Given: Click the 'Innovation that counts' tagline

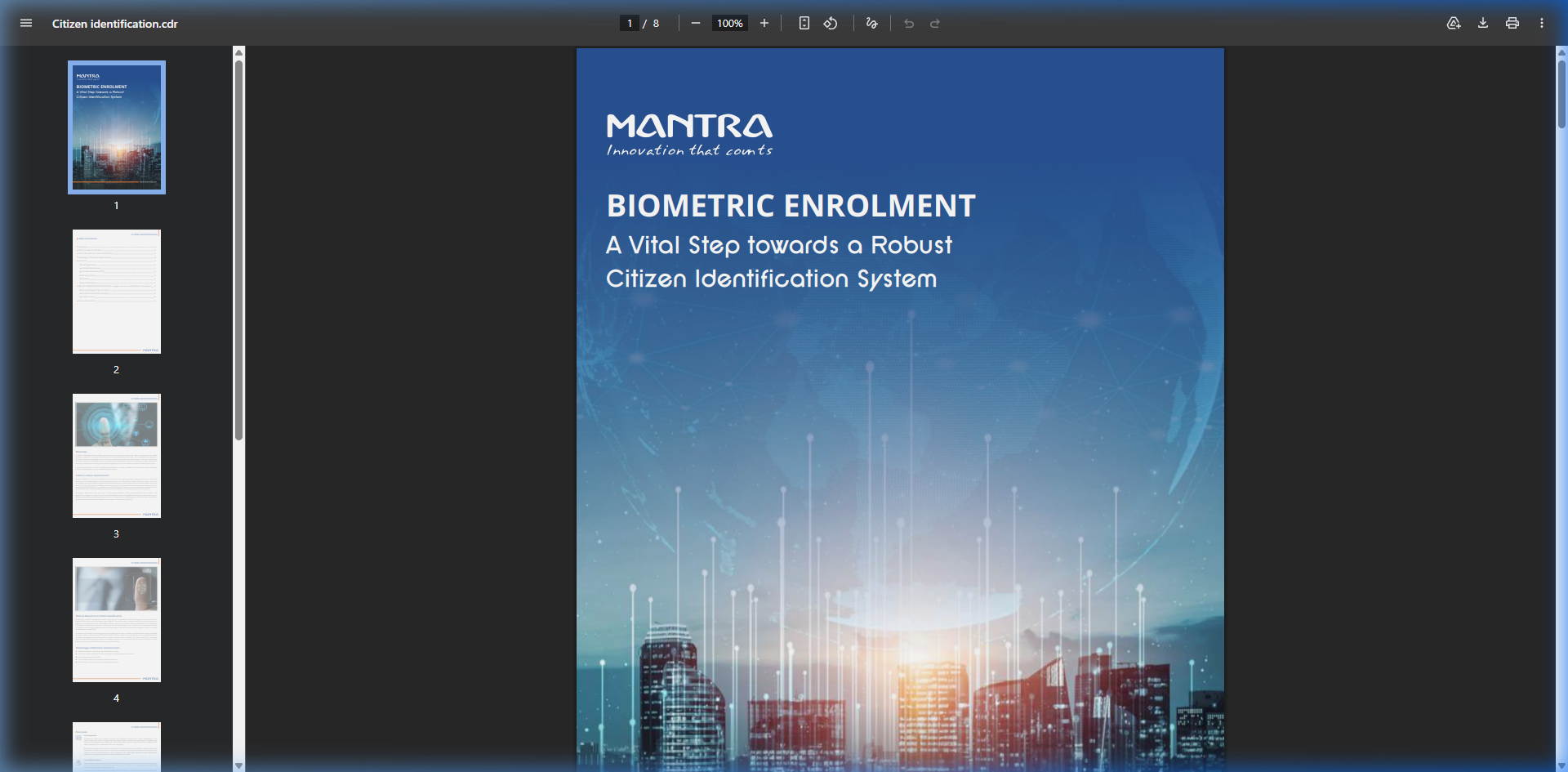Looking at the screenshot, I should pyautogui.click(x=689, y=150).
